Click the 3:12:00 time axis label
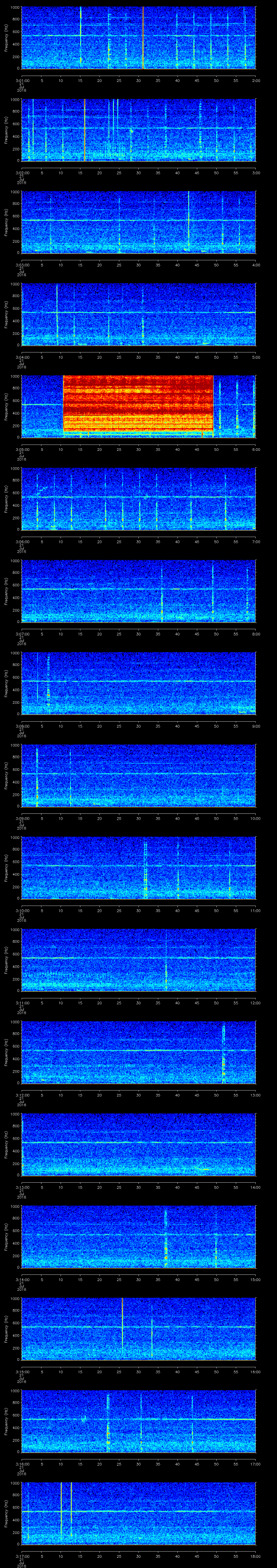The width and height of the screenshot is (277, 1568). (22, 1096)
